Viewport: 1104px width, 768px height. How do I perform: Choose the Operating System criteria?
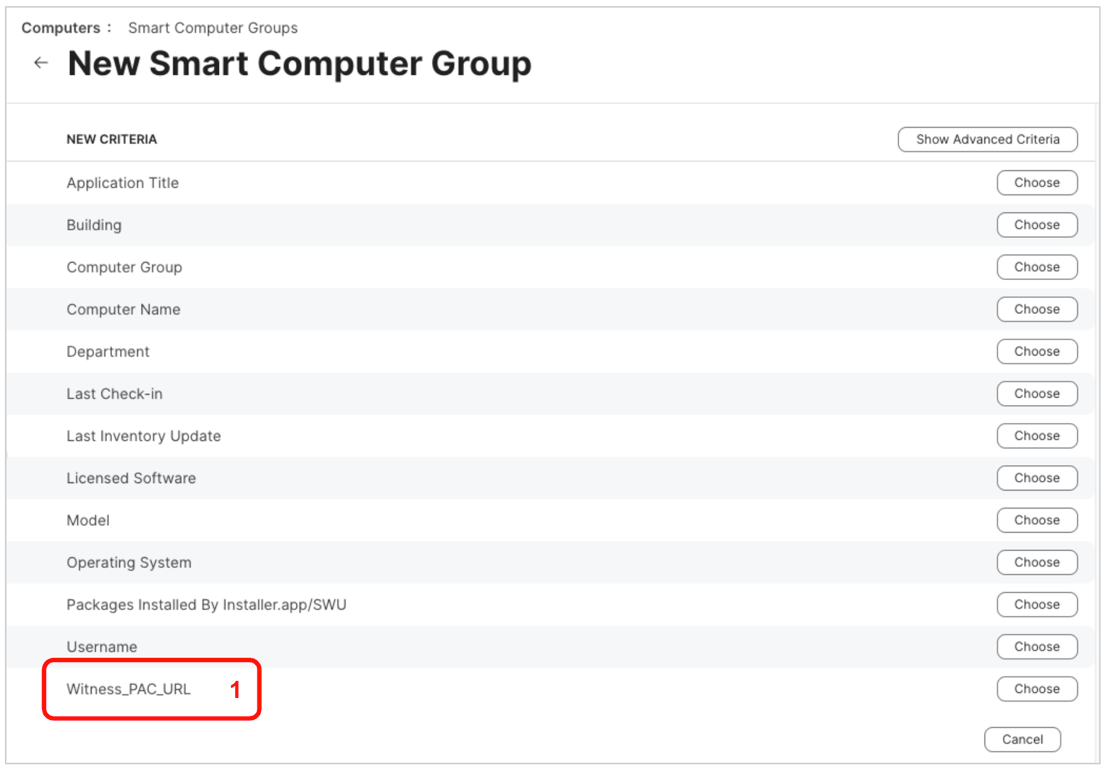click(x=1036, y=562)
